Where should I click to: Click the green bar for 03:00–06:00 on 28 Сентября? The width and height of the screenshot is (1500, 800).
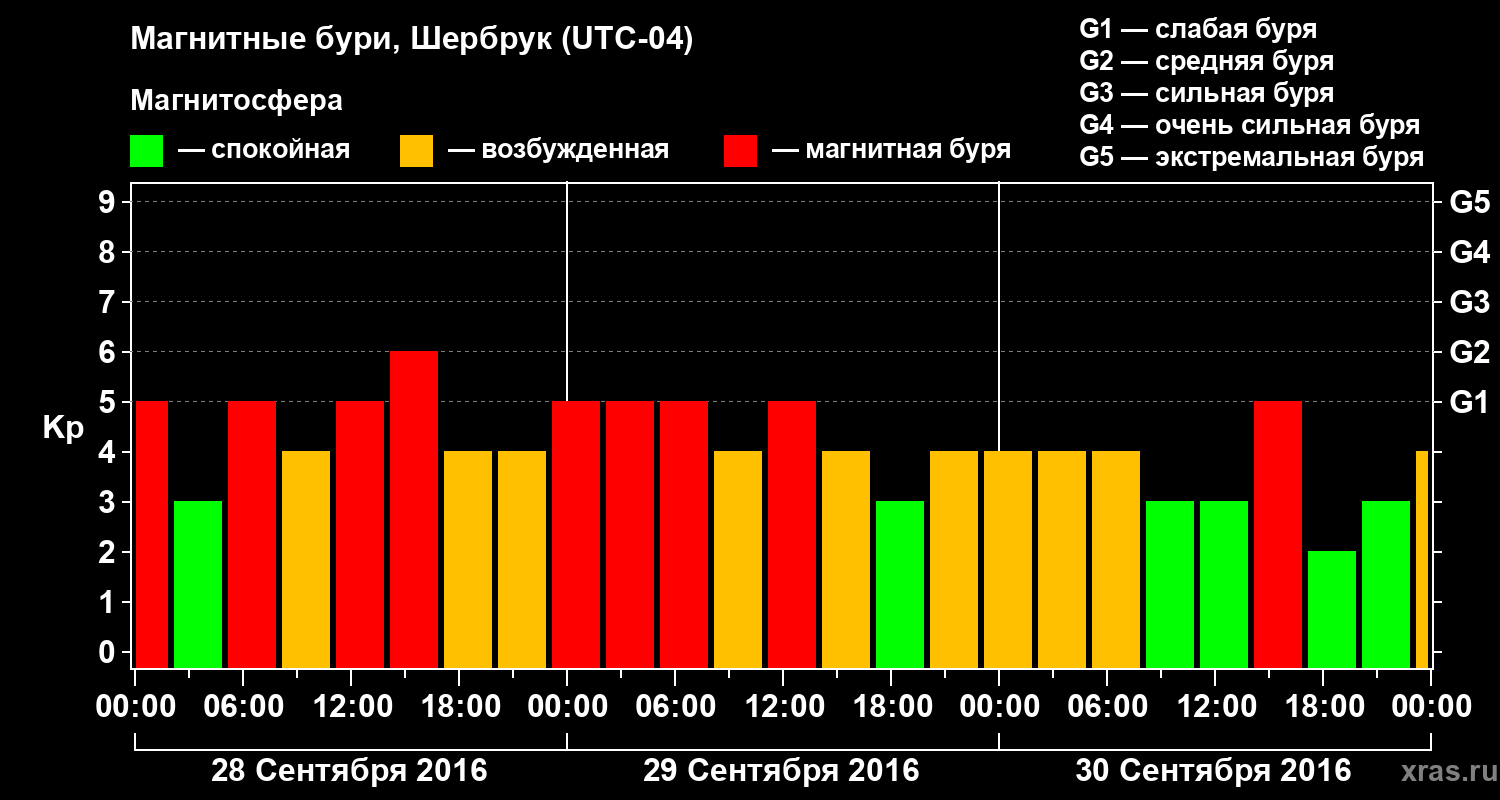click(x=198, y=585)
